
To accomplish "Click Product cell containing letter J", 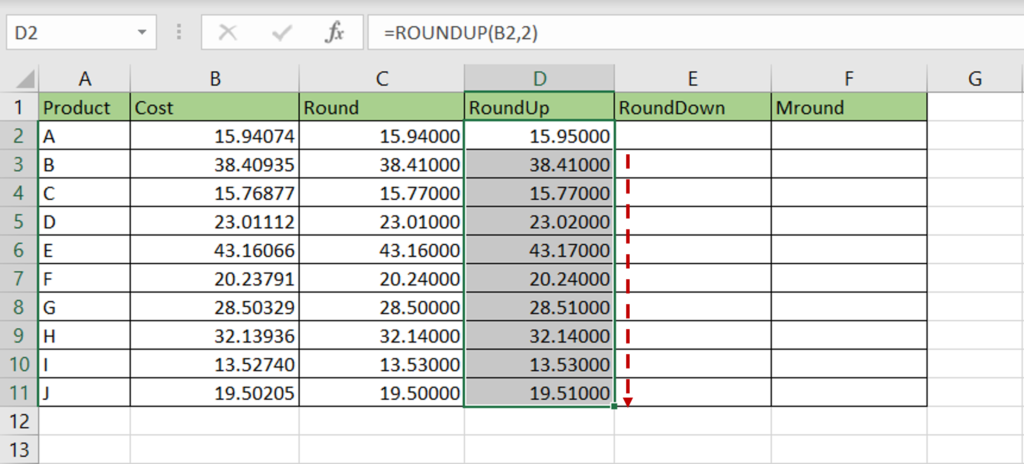I will coord(84,393).
